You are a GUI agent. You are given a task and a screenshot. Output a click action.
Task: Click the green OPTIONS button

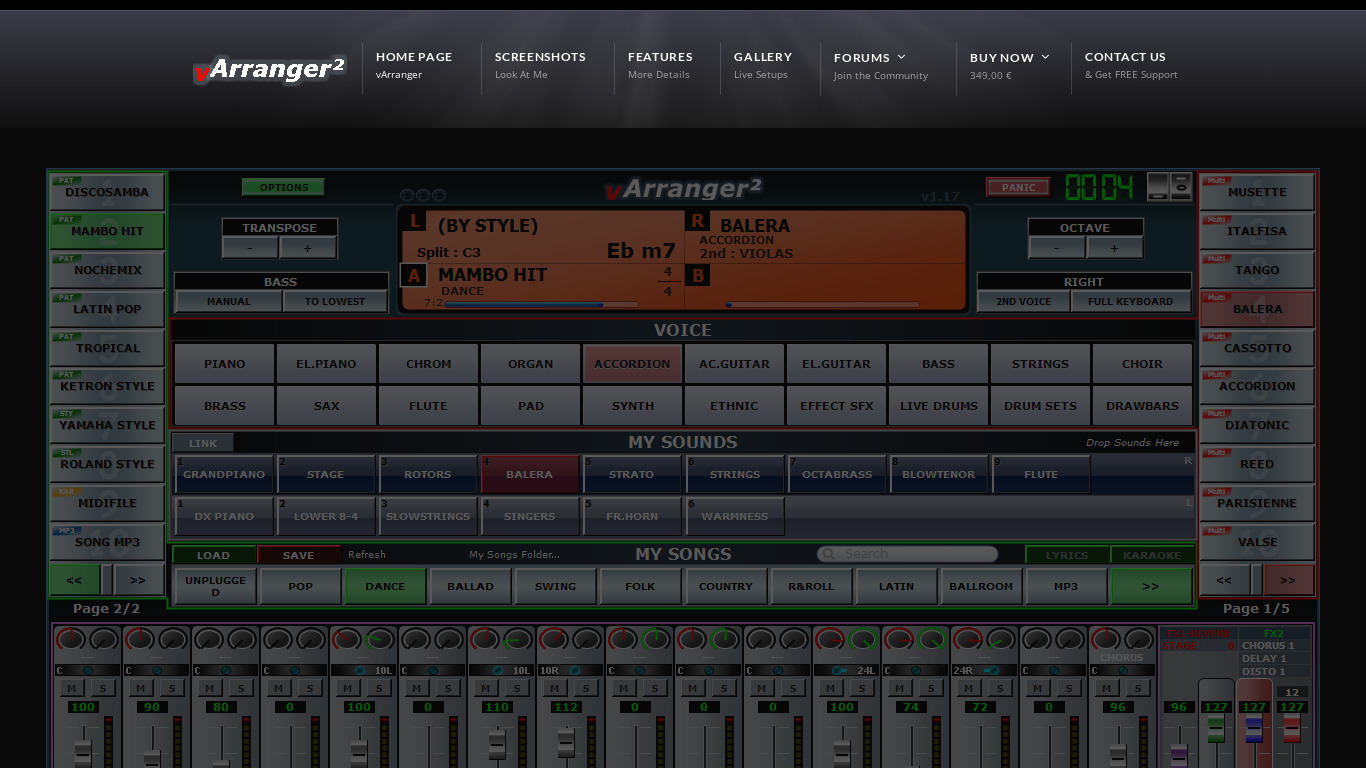click(284, 187)
